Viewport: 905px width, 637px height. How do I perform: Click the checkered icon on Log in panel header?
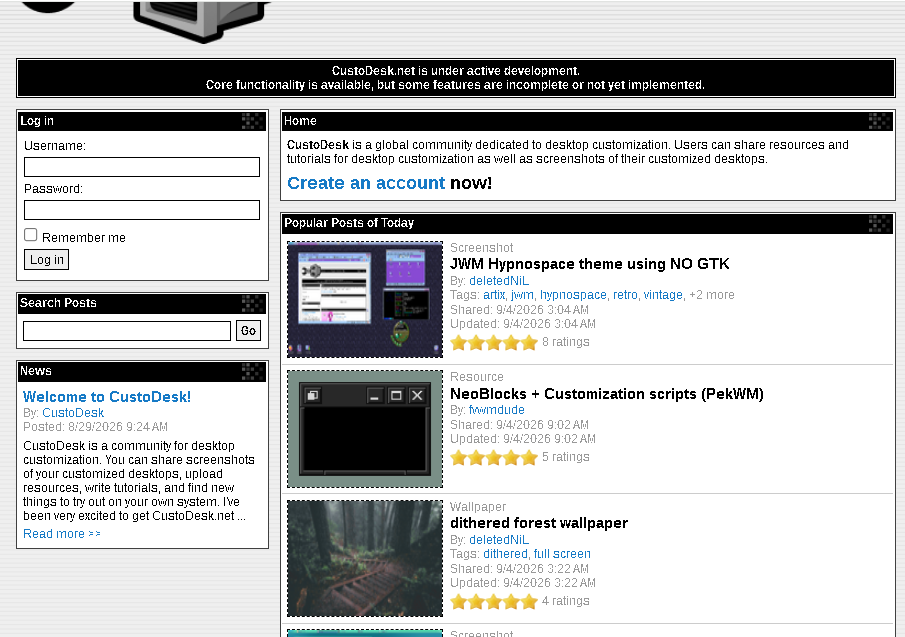pos(253,121)
